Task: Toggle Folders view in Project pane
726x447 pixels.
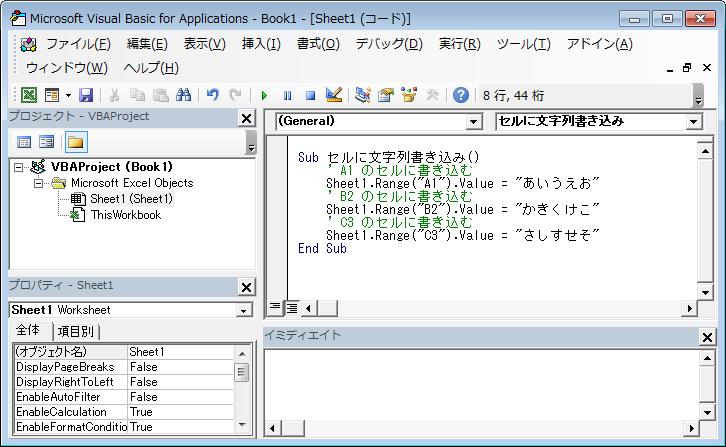Action: [x=76, y=142]
